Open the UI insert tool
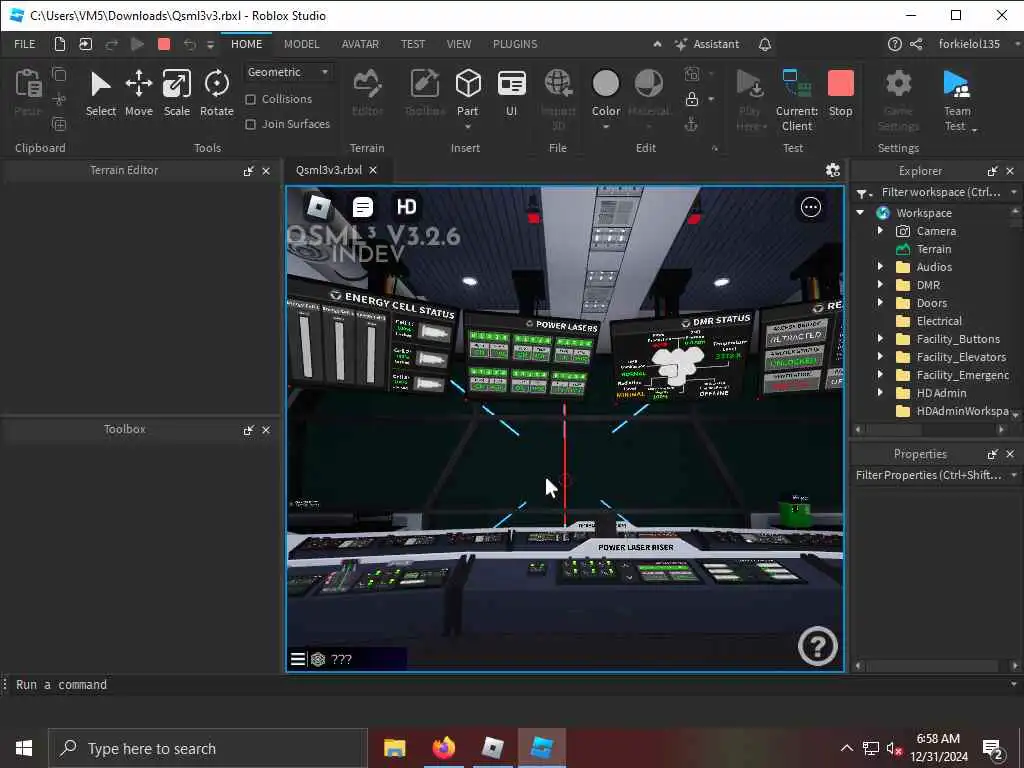The width and height of the screenshot is (1024, 768). point(511,94)
